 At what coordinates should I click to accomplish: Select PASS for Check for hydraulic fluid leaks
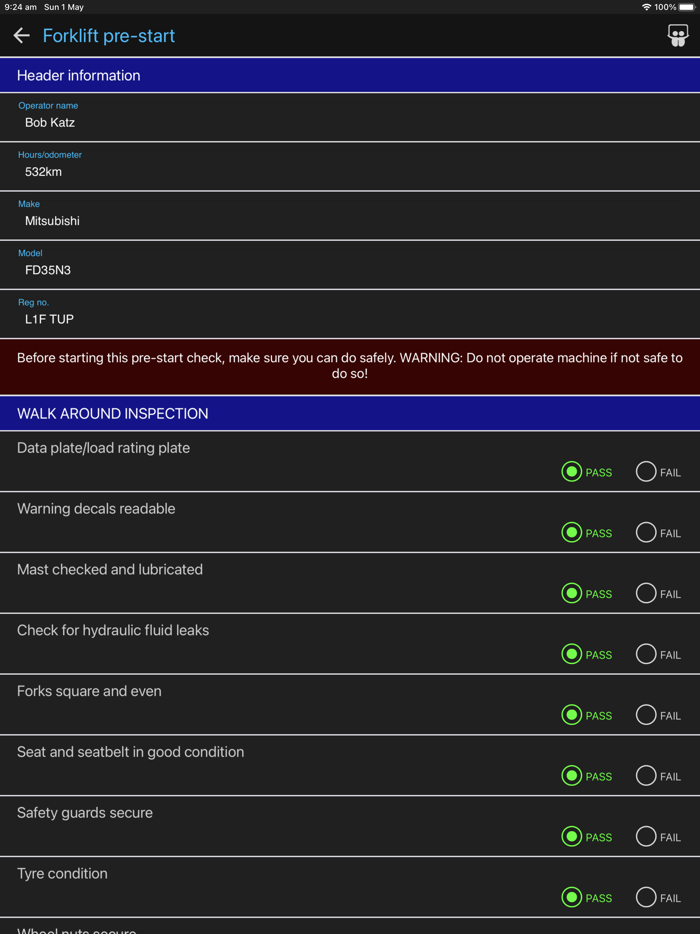click(572, 654)
